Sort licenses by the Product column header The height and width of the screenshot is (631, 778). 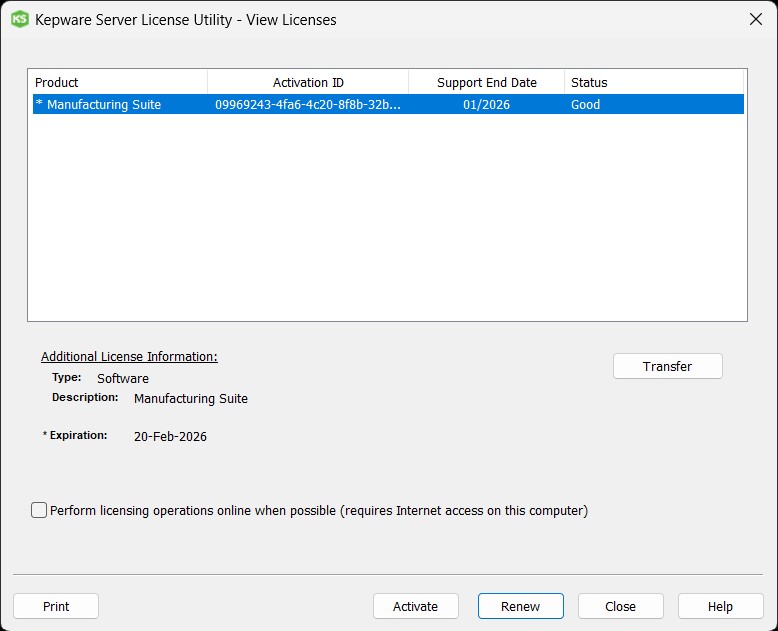click(118, 82)
